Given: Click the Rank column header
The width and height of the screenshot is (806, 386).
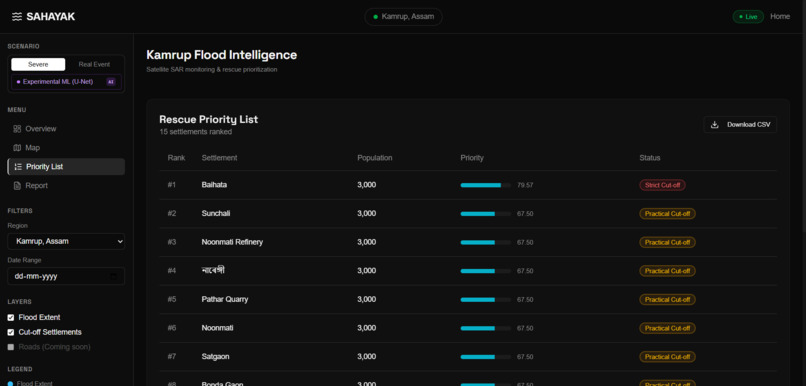Looking at the screenshot, I should point(176,158).
